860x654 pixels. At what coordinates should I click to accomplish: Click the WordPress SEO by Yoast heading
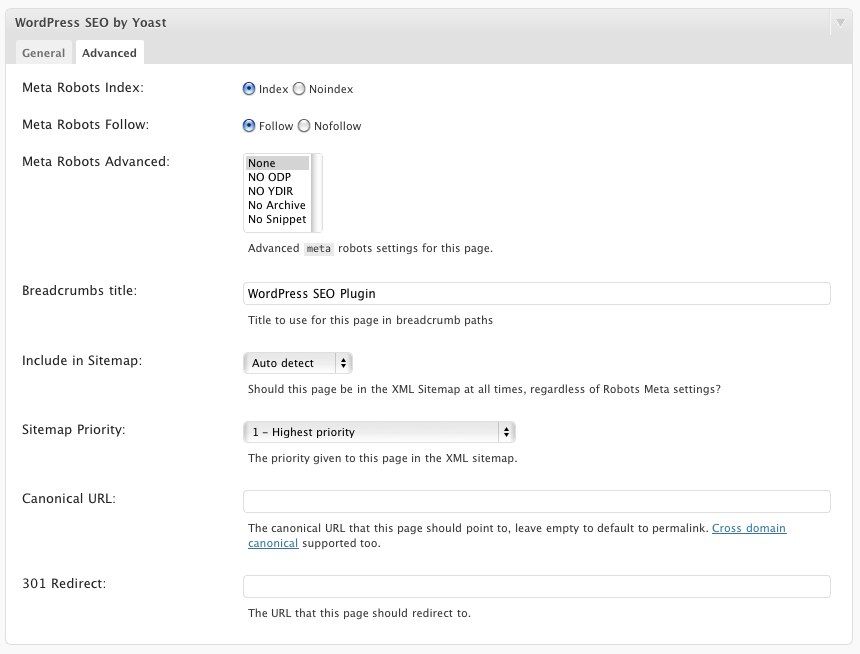click(90, 22)
